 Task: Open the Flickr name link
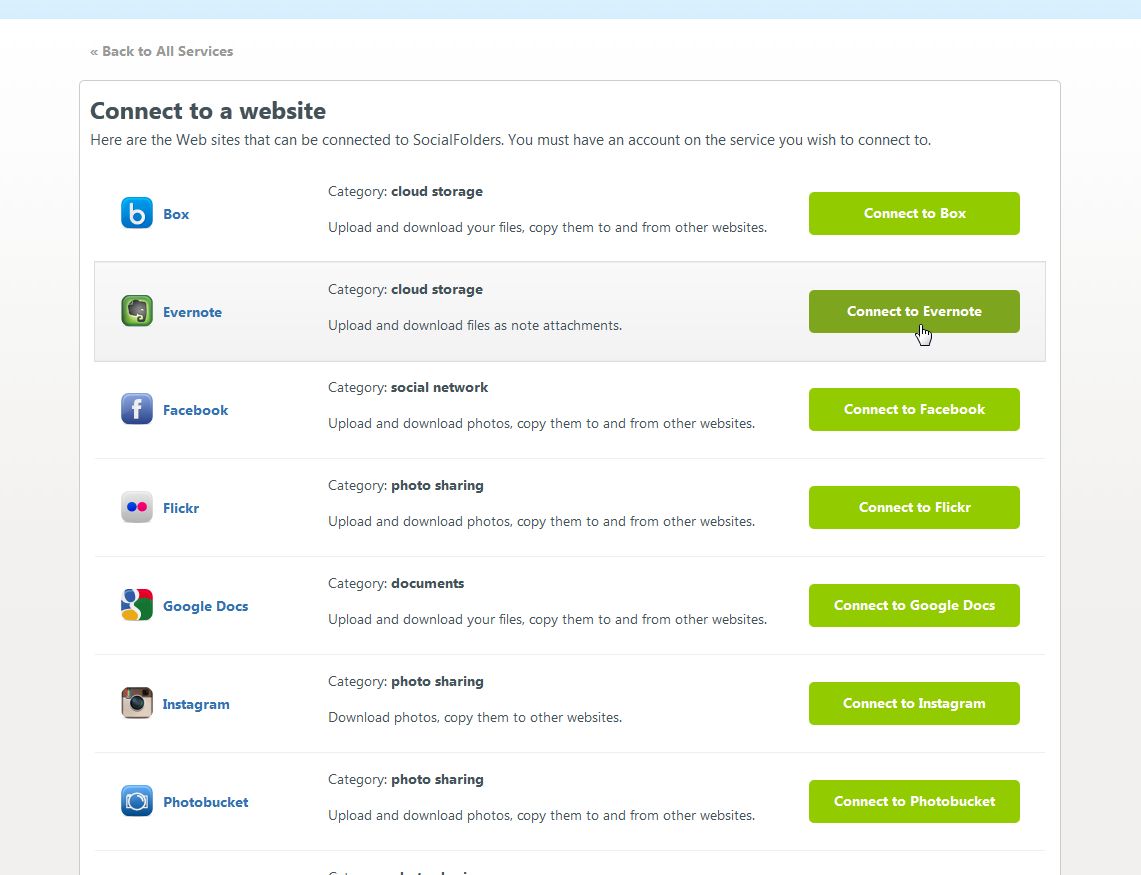[181, 508]
